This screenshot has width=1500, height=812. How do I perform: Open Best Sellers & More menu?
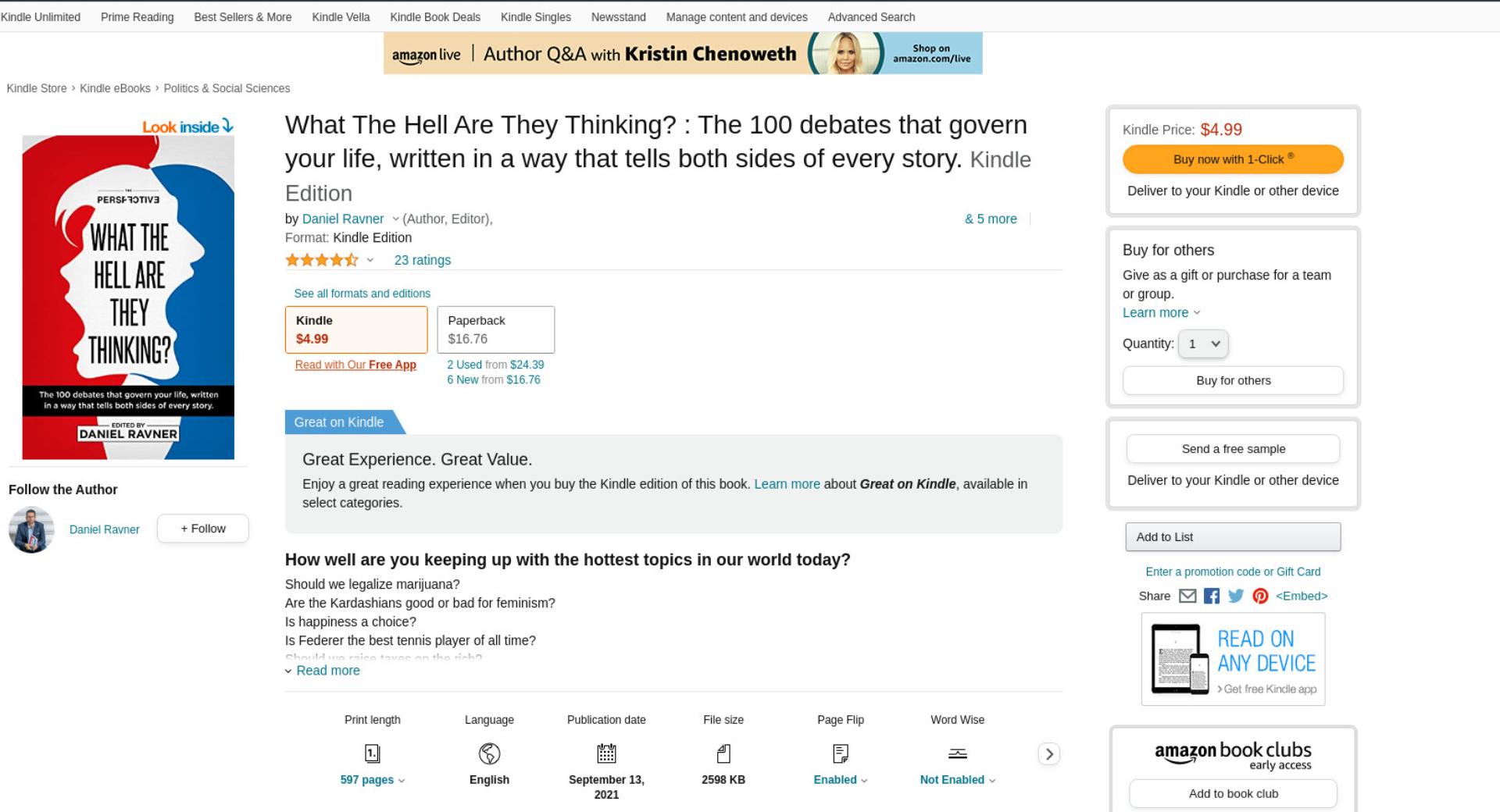243,17
